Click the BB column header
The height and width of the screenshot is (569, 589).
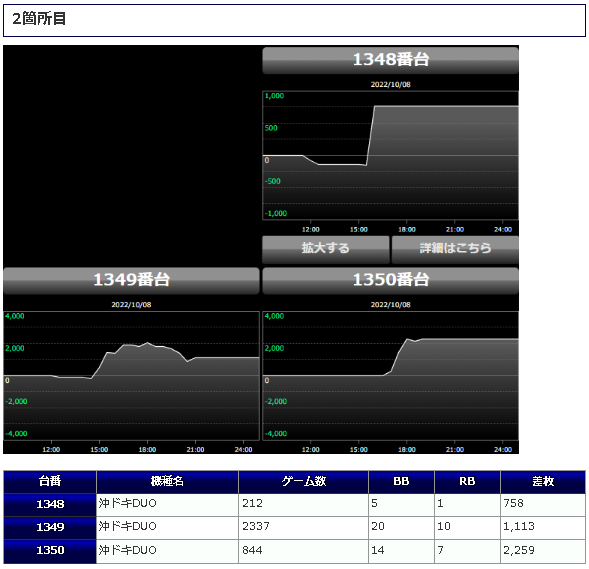coord(401,481)
